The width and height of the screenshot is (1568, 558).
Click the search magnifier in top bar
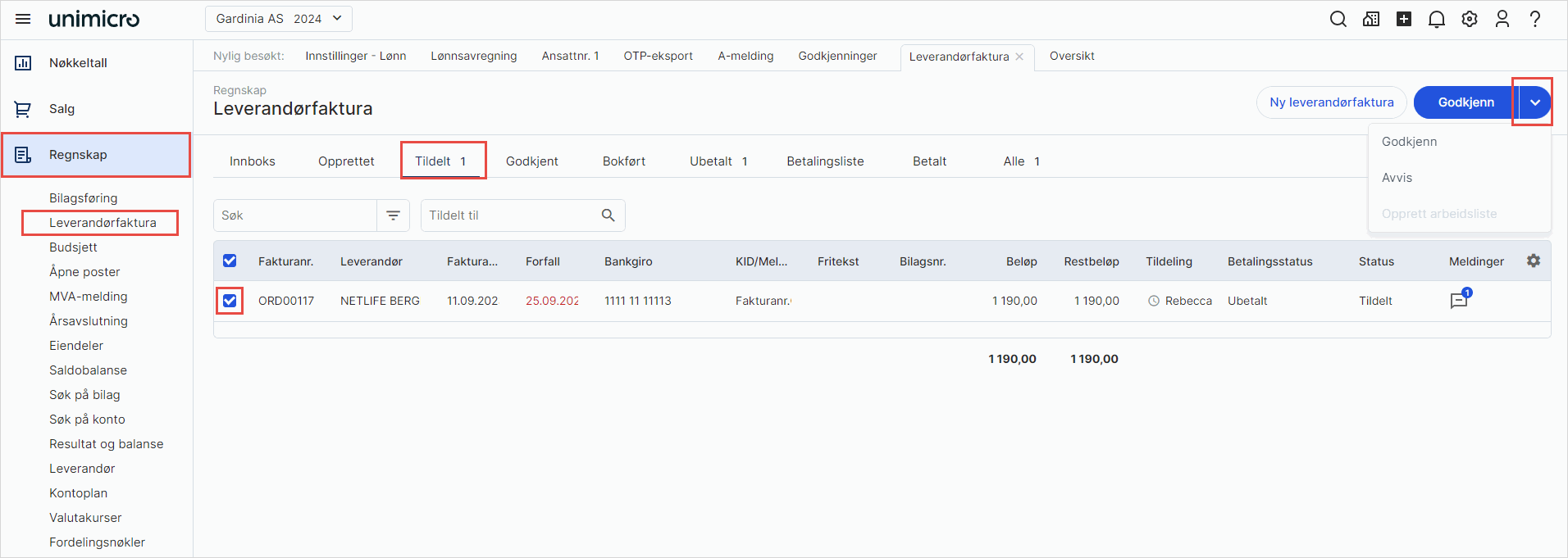(x=1338, y=19)
